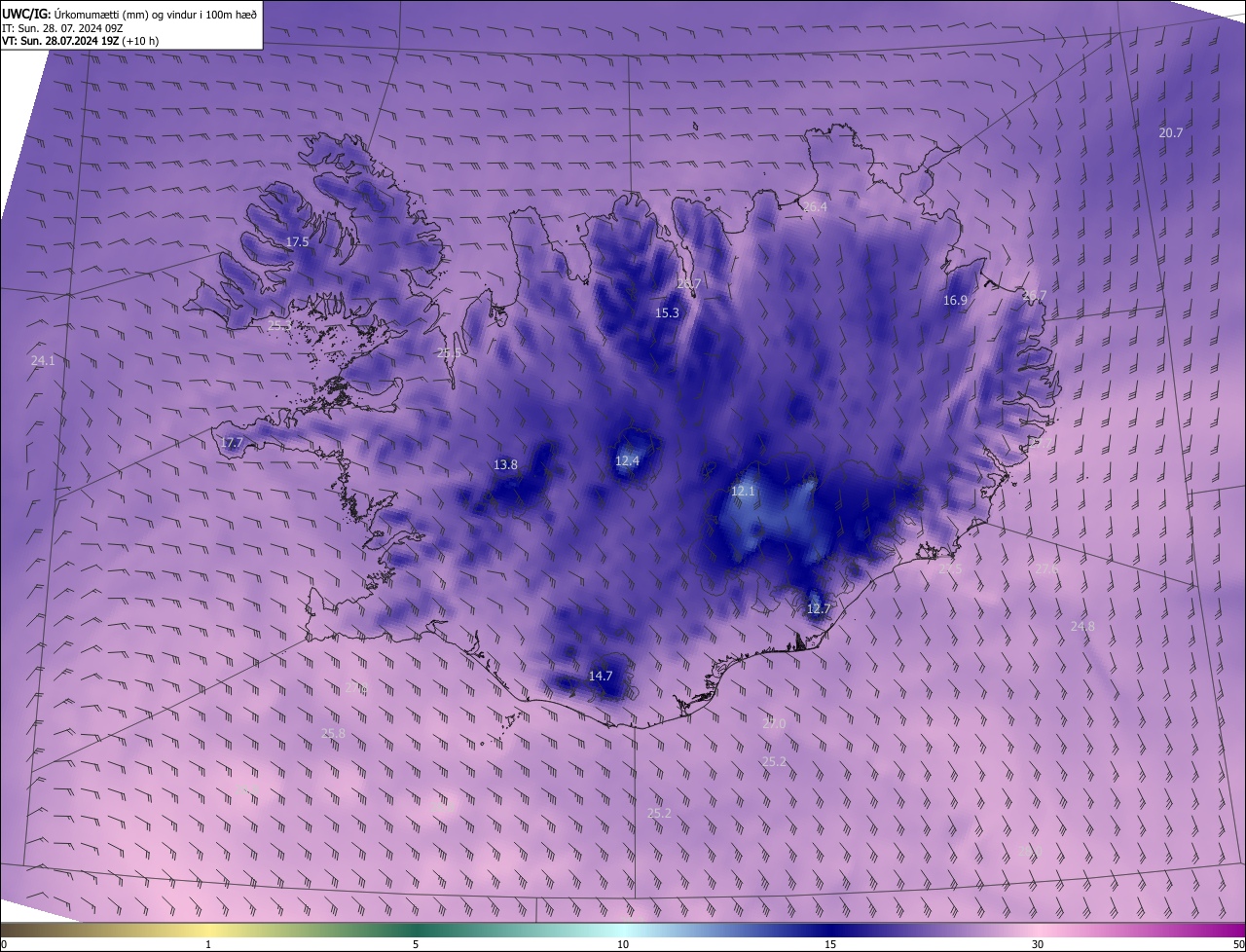1246x952 pixels.
Task: Click the color bar at the 0 tick
Action: tap(3, 944)
